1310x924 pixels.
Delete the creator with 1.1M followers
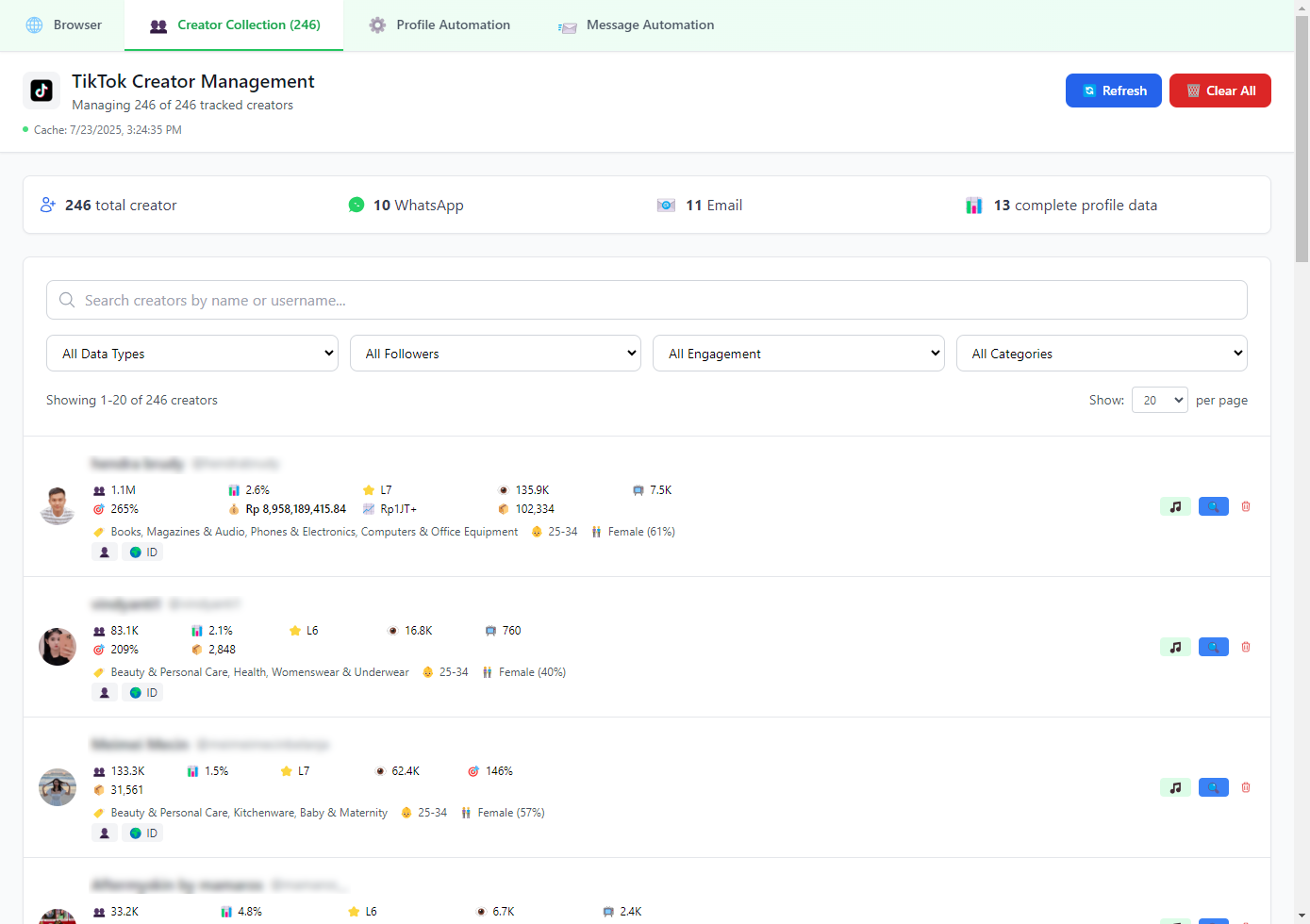tap(1246, 506)
